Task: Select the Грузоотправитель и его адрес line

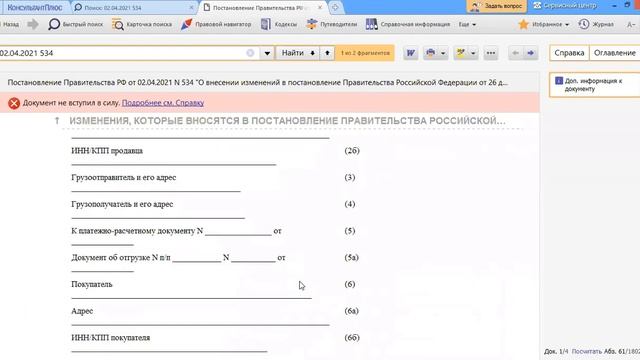Action: click(x=124, y=178)
